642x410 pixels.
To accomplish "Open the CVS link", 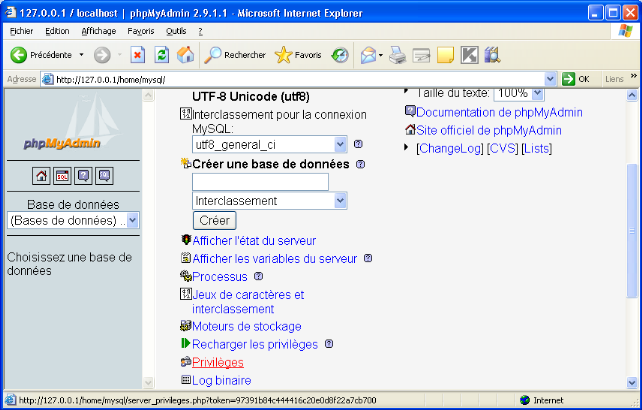I will click(x=503, y=148).
